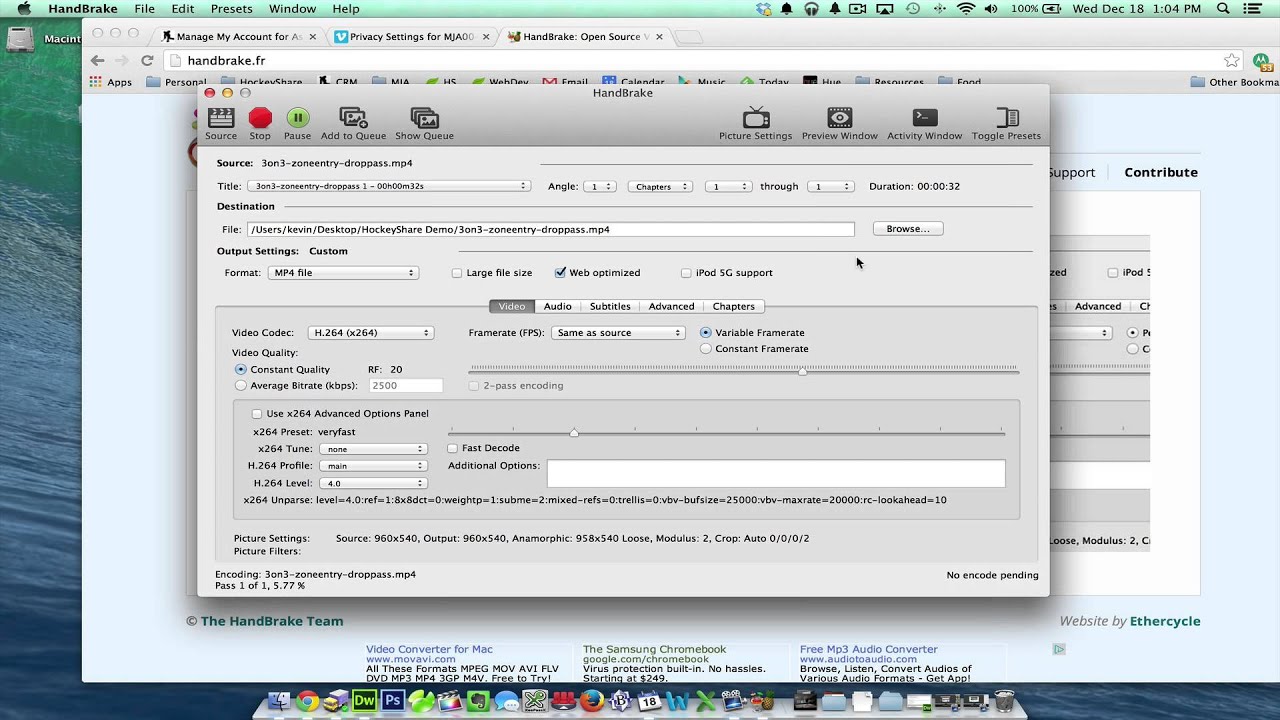Go back in the Chrome browser
Viewport: 1280px width, 720px height.
[x=97, y=60]
